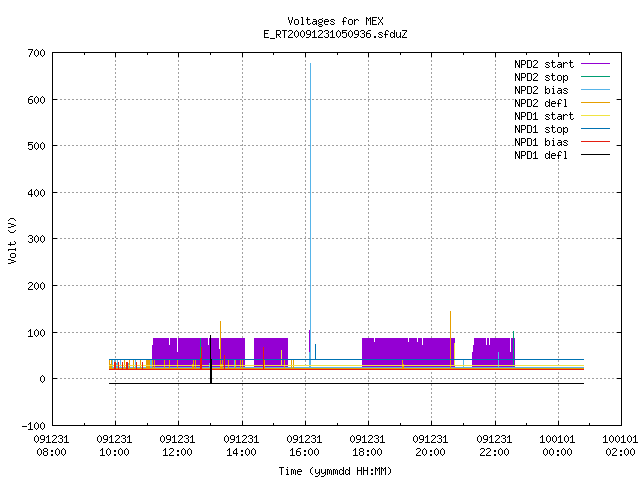640x480 pixels.
Task: Click the green spike near 22:30
Action: coord(513,348)
